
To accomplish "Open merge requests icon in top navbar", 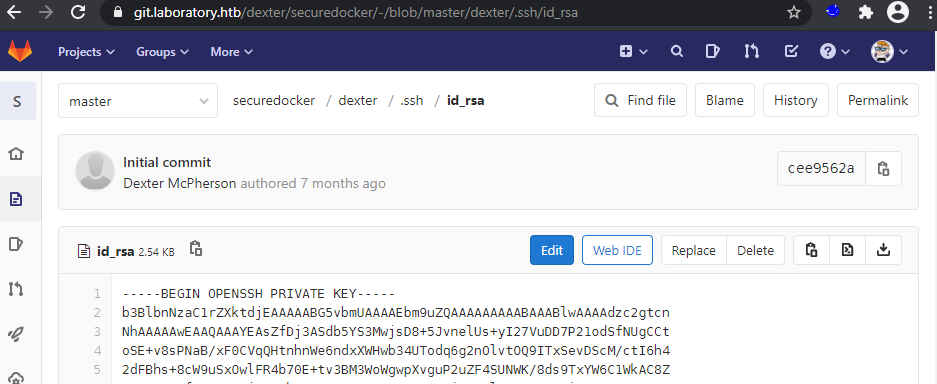I will coord(751,52).
